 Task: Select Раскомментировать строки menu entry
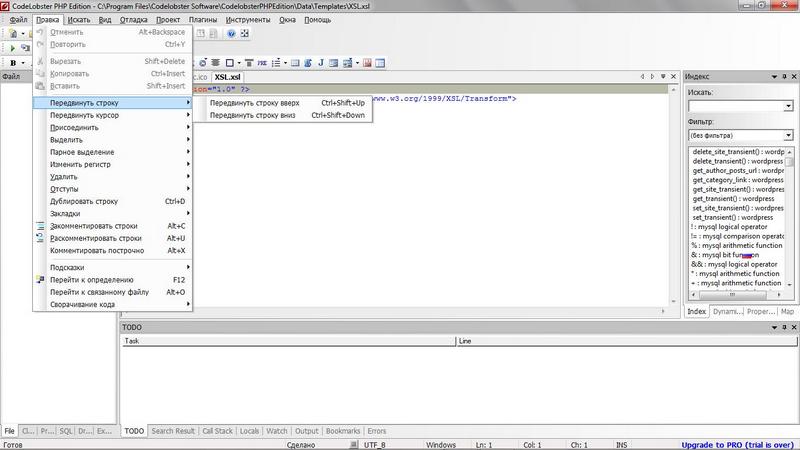tap(113, 238)
